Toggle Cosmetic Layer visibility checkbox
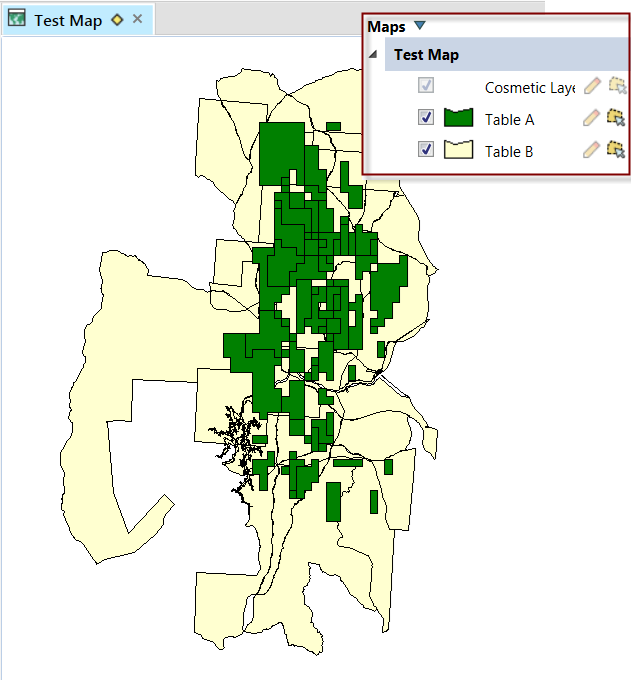 pyautogui.click(x=427, y=87)
